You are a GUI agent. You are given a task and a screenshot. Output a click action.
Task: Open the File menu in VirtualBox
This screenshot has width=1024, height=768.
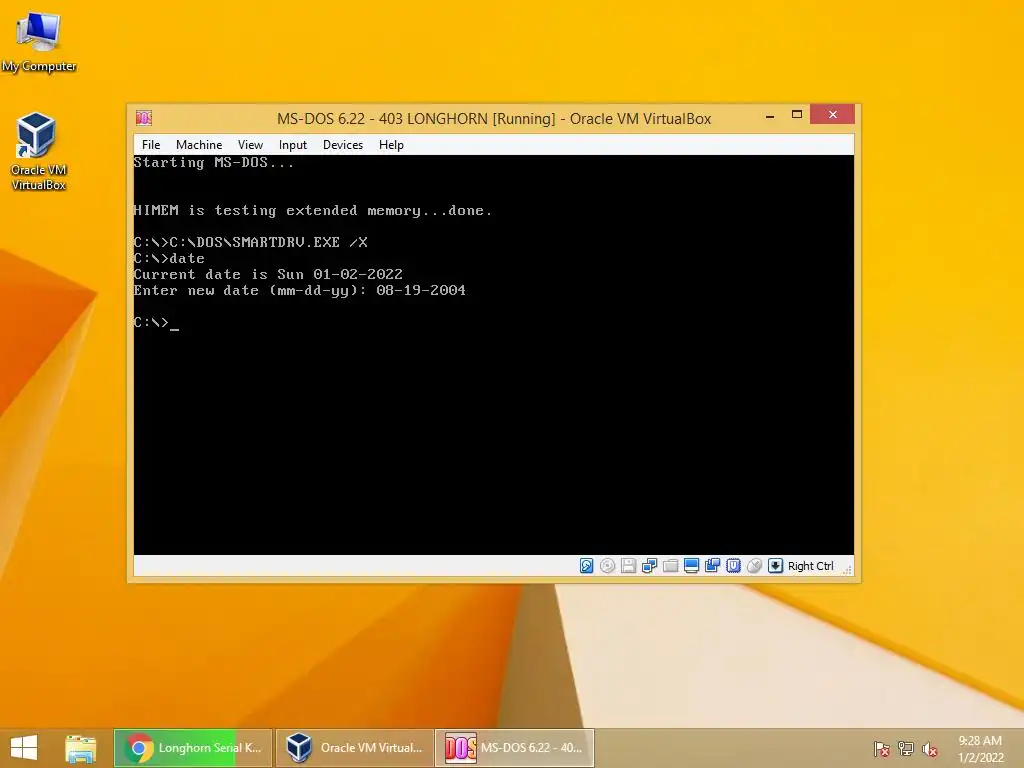(151, 144)
